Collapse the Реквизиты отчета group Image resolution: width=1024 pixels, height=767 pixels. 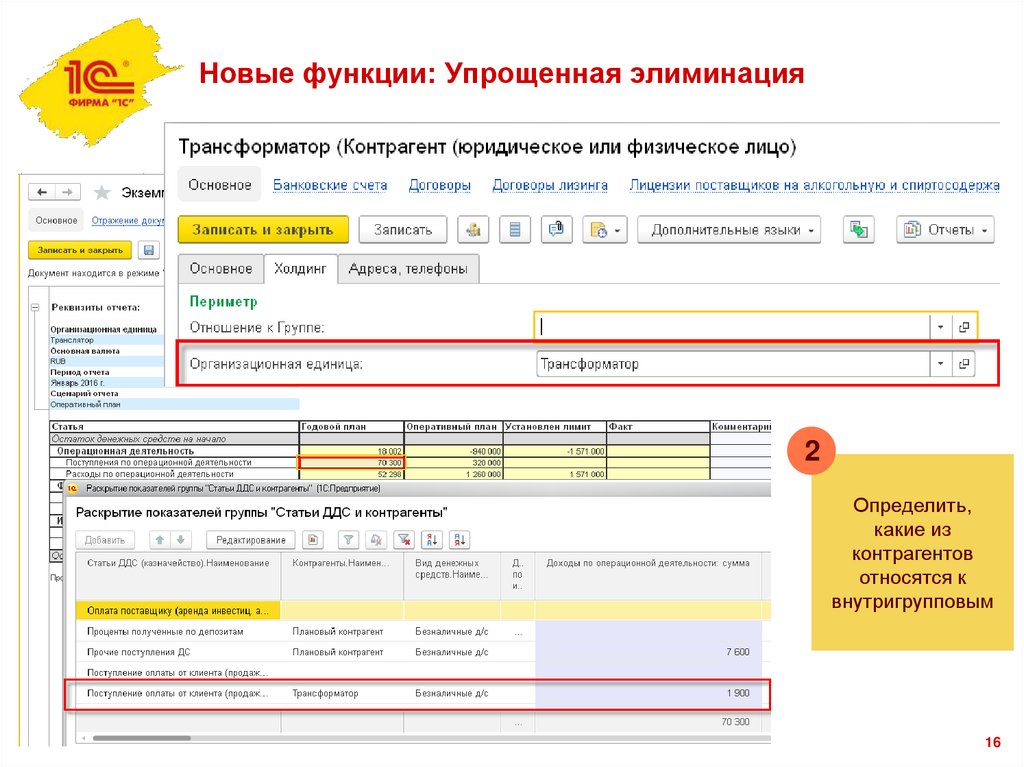coord(35,307)
